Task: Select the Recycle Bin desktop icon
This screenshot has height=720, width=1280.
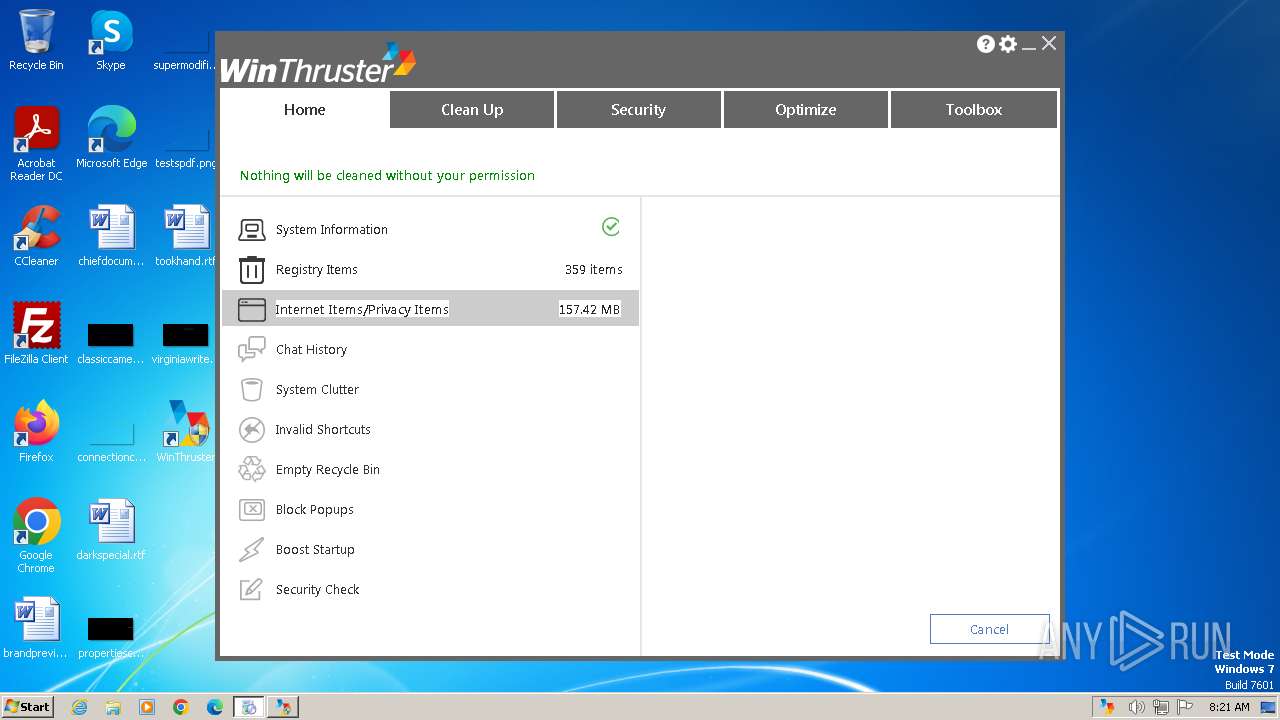Action: coord(36,40)
